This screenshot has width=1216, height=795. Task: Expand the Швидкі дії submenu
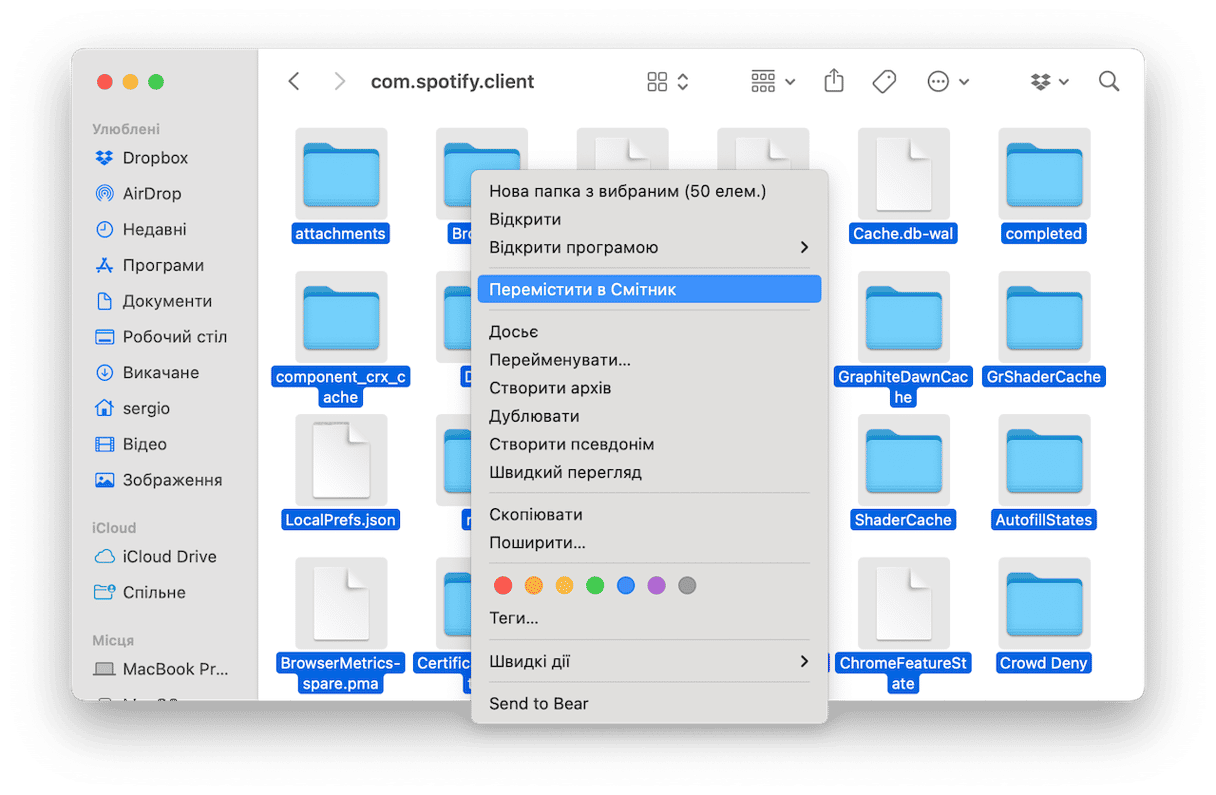(648, 662)
